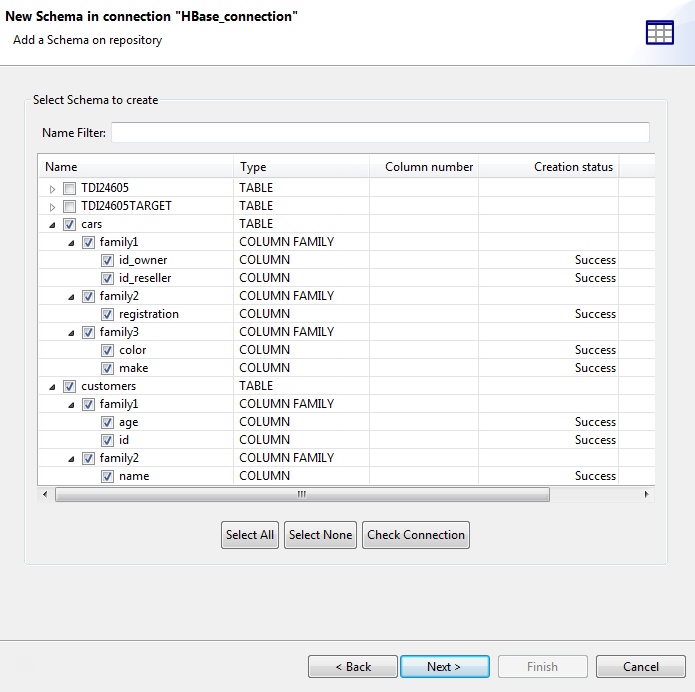This screenshot has height=692, width=695.
Task: Expand the TDI24605 tree node
Action: pyautogui.click(x=53, y=188)
